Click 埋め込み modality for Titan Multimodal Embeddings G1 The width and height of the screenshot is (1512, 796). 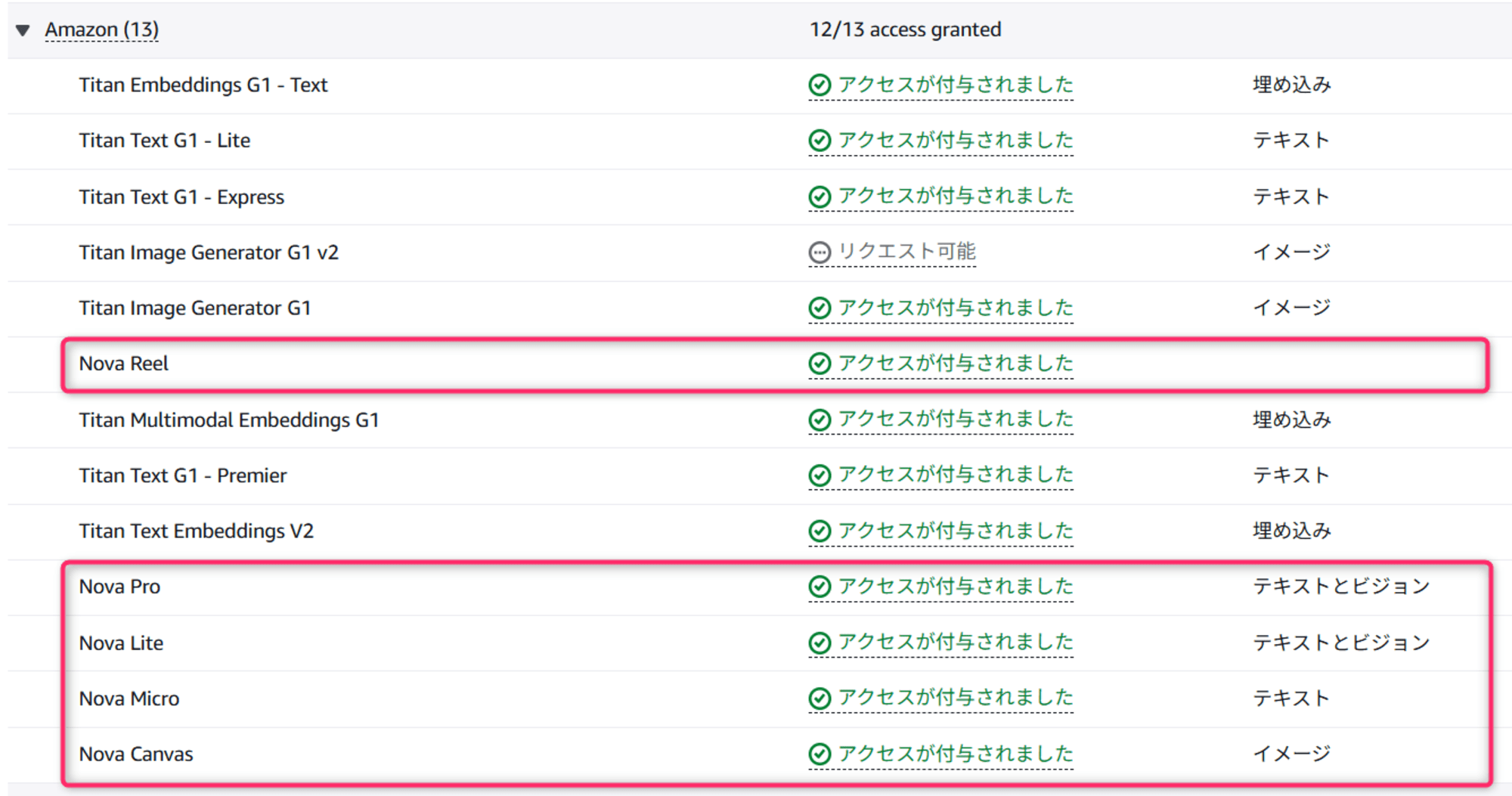(x=1292, y=420)
